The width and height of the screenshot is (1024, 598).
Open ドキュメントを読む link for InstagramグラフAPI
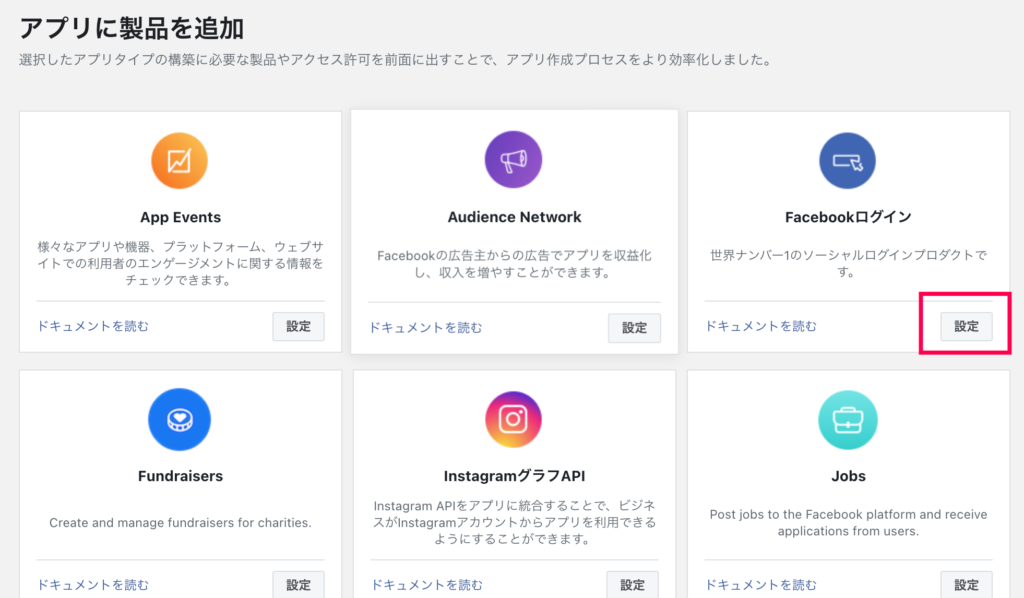pyautogui.click(x=427, y=585)
